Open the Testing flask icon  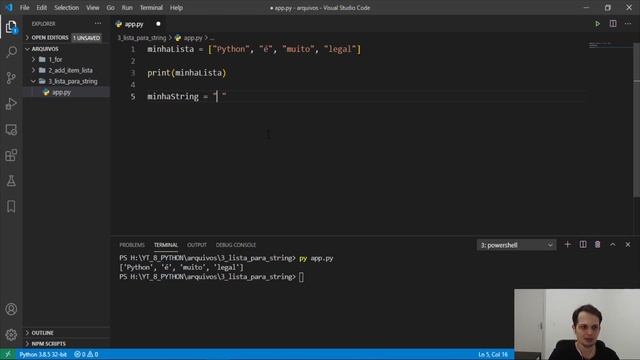11,181
